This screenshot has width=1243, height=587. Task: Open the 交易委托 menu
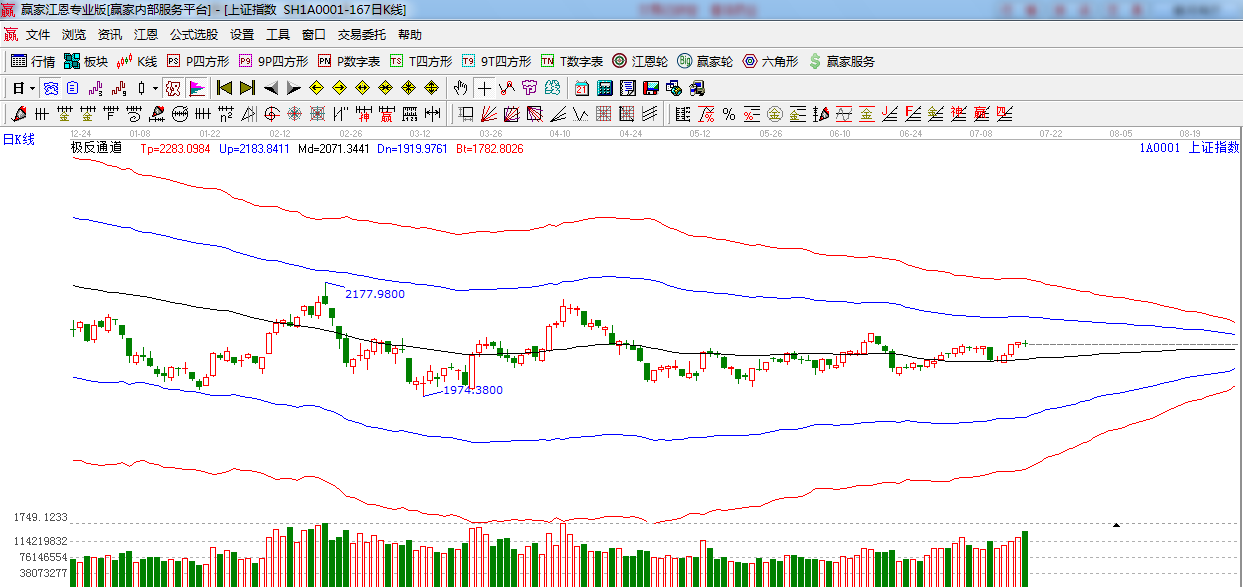[361, 34]
